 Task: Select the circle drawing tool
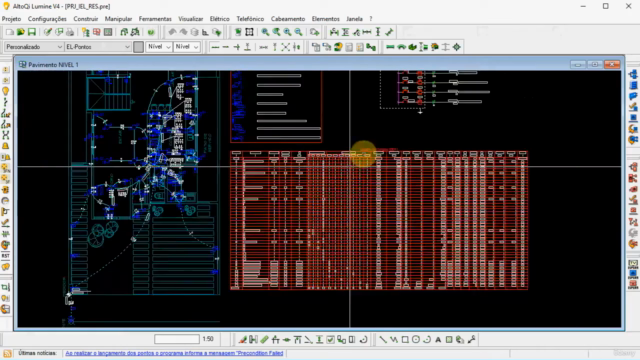coord(416,340)
